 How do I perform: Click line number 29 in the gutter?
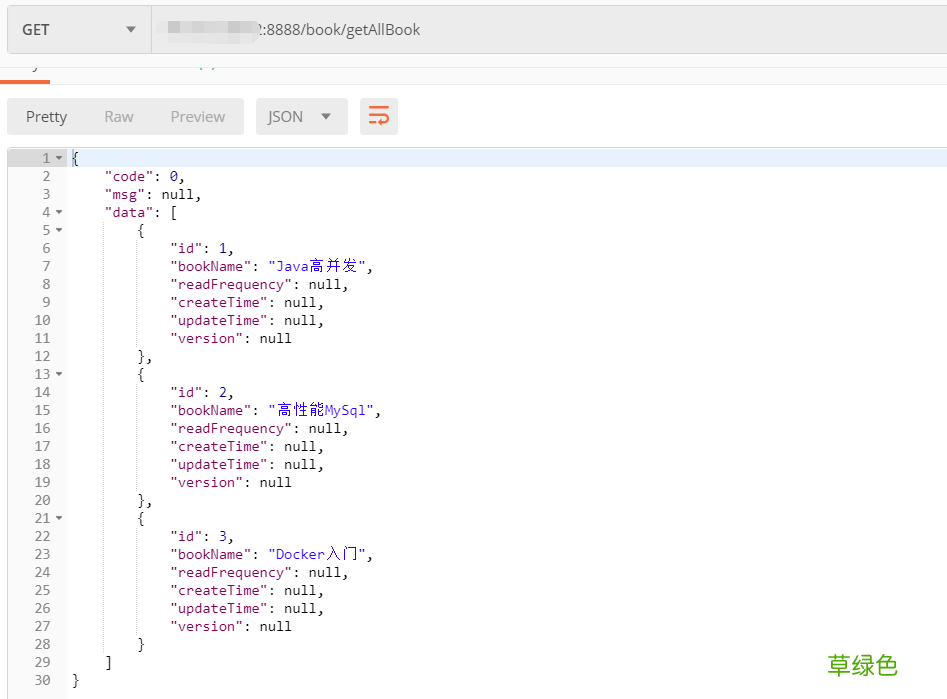click(x=42, y=662)
